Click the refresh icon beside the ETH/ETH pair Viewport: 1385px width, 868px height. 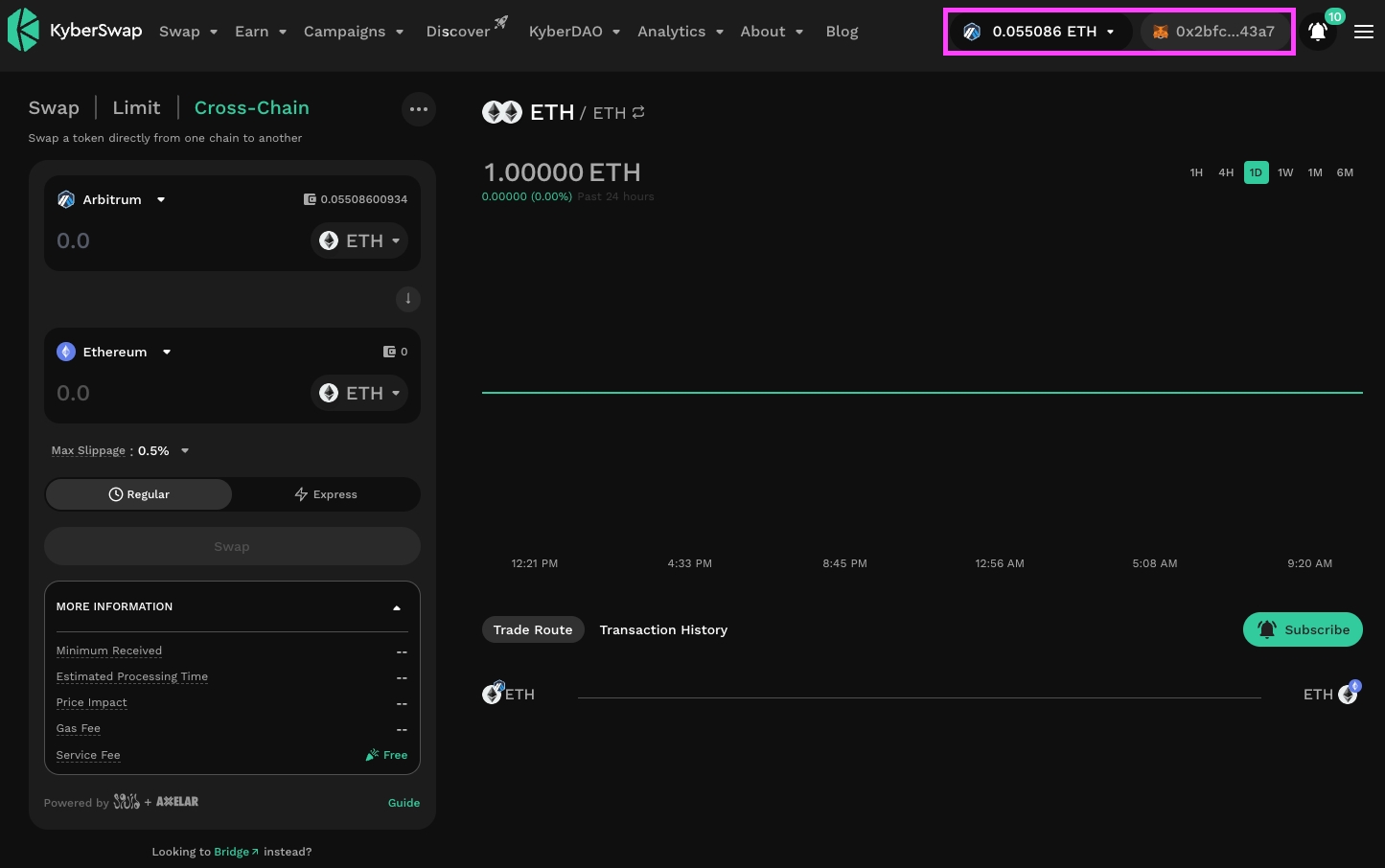637,112
